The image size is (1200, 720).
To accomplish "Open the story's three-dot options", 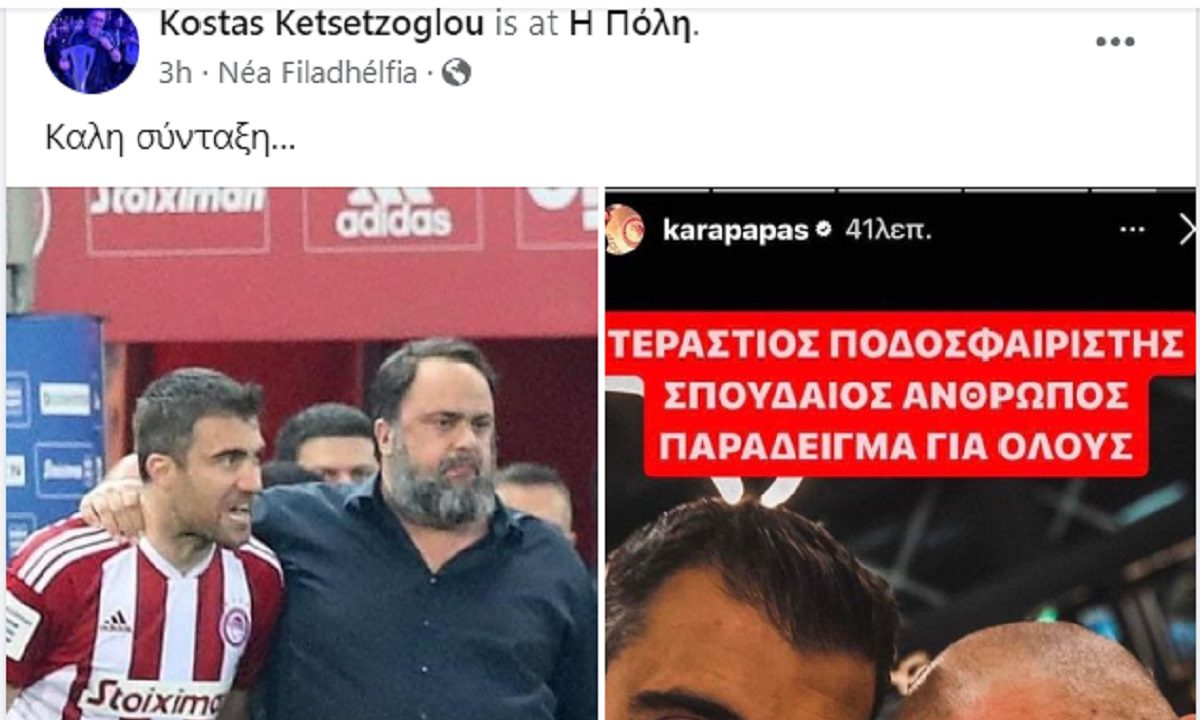I will point(1132,230).
